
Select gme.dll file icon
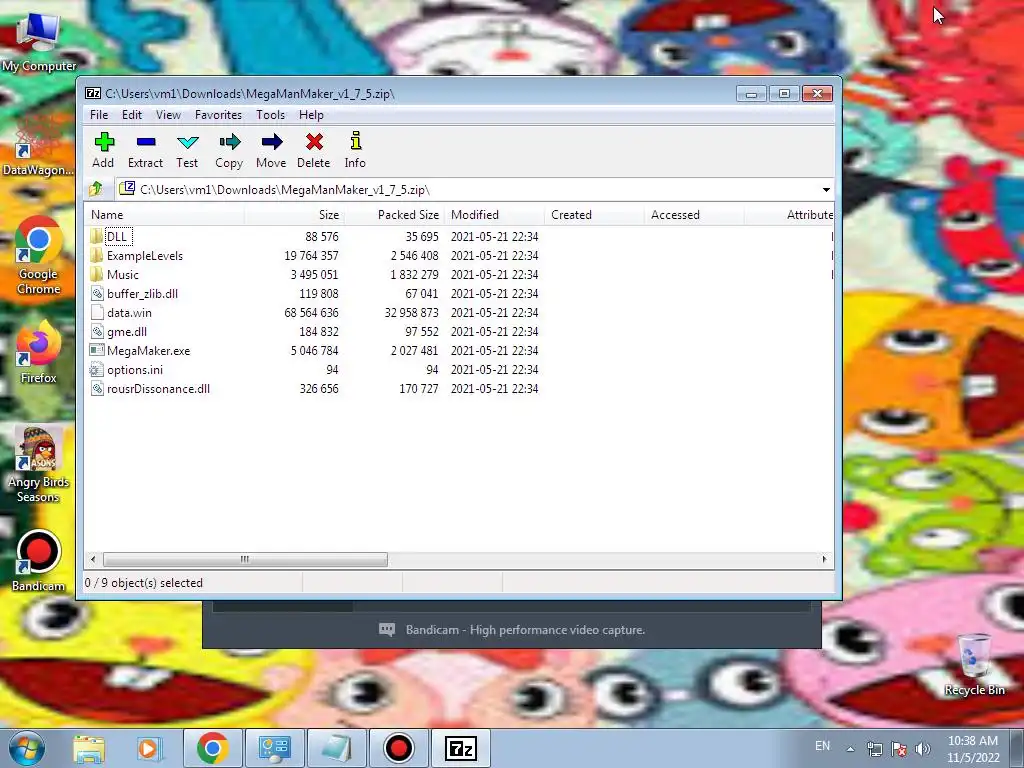click(97, 331)
